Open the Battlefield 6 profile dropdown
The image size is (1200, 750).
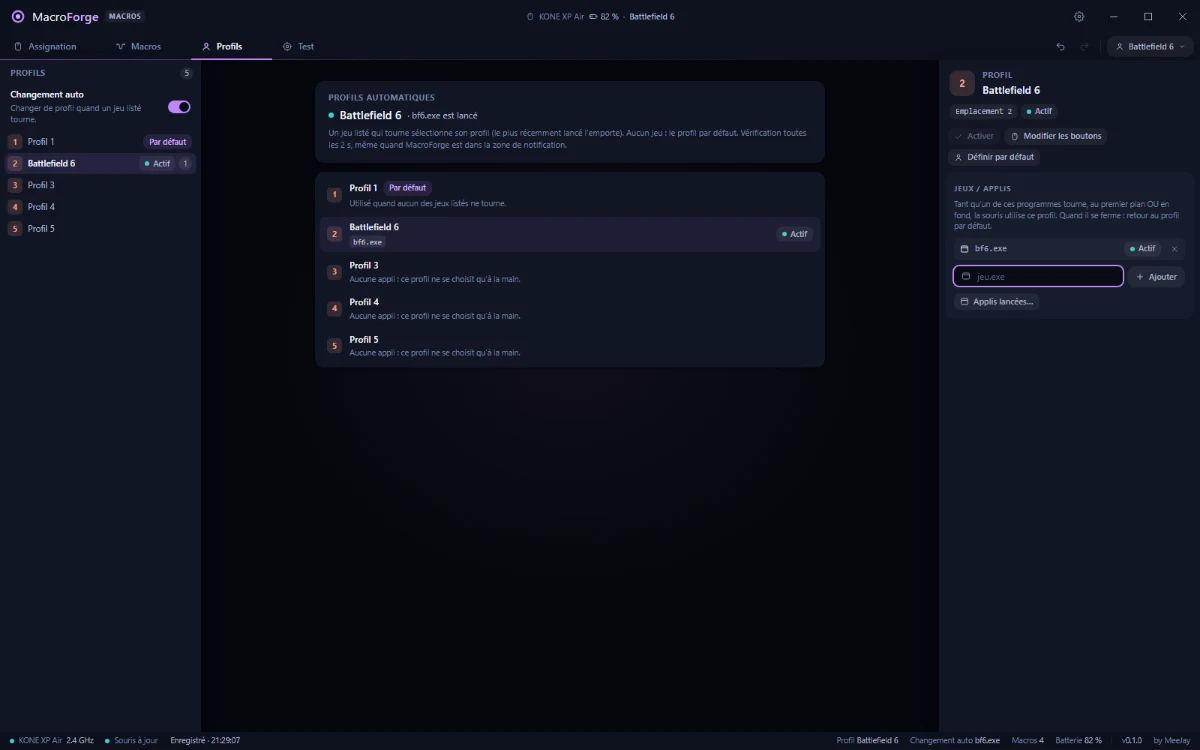point(1150,47)
